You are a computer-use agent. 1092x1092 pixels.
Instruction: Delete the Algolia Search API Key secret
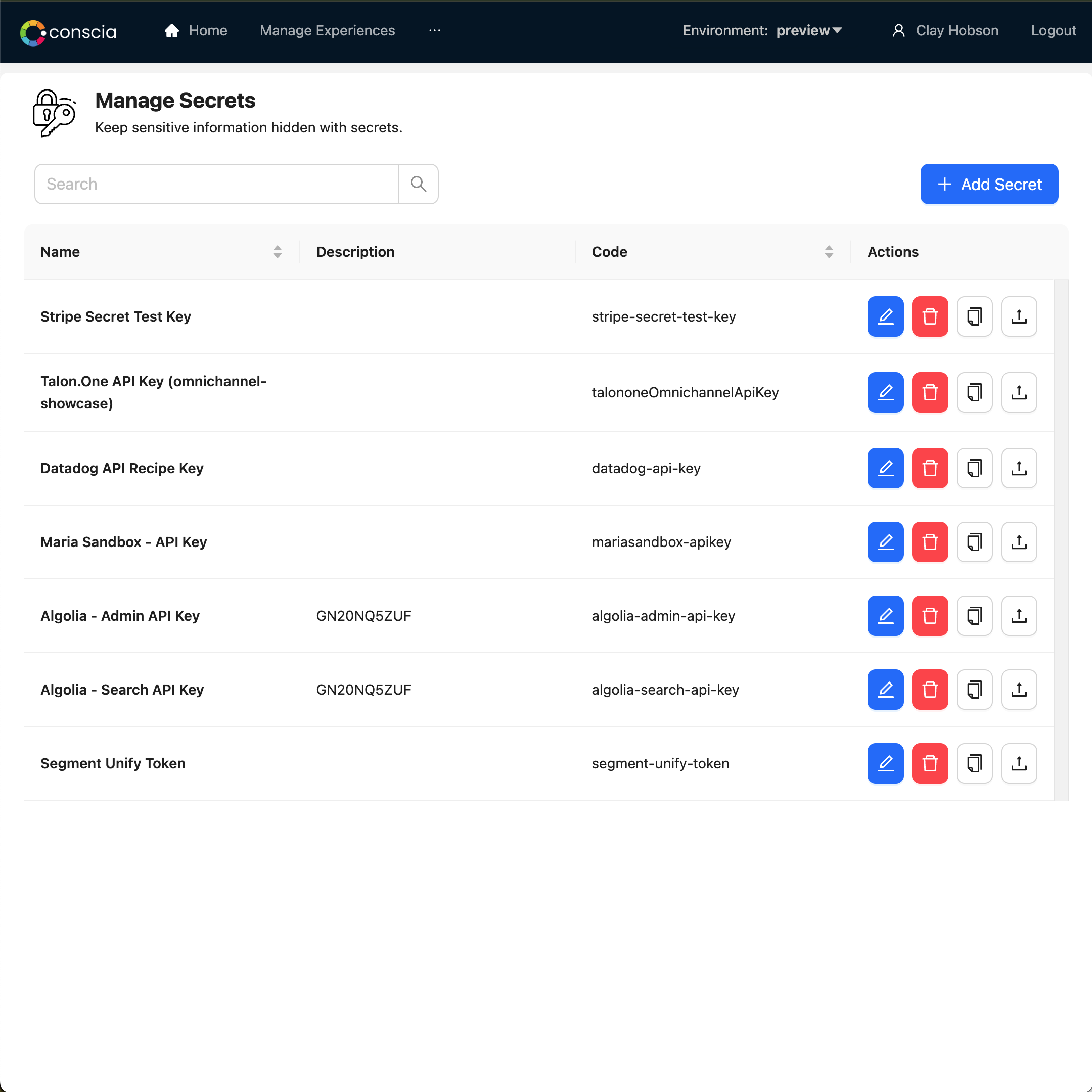930,690
